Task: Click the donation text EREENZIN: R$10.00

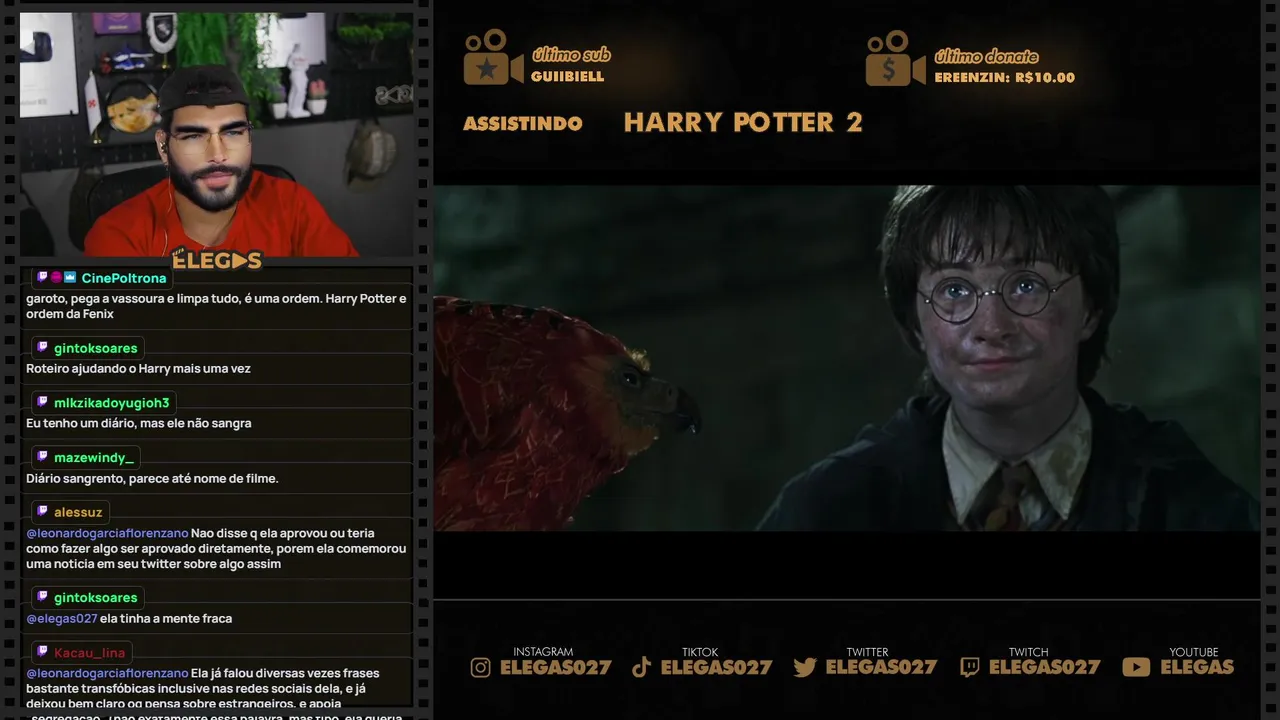Action: pyautogui.click(x=1005, y=77)
